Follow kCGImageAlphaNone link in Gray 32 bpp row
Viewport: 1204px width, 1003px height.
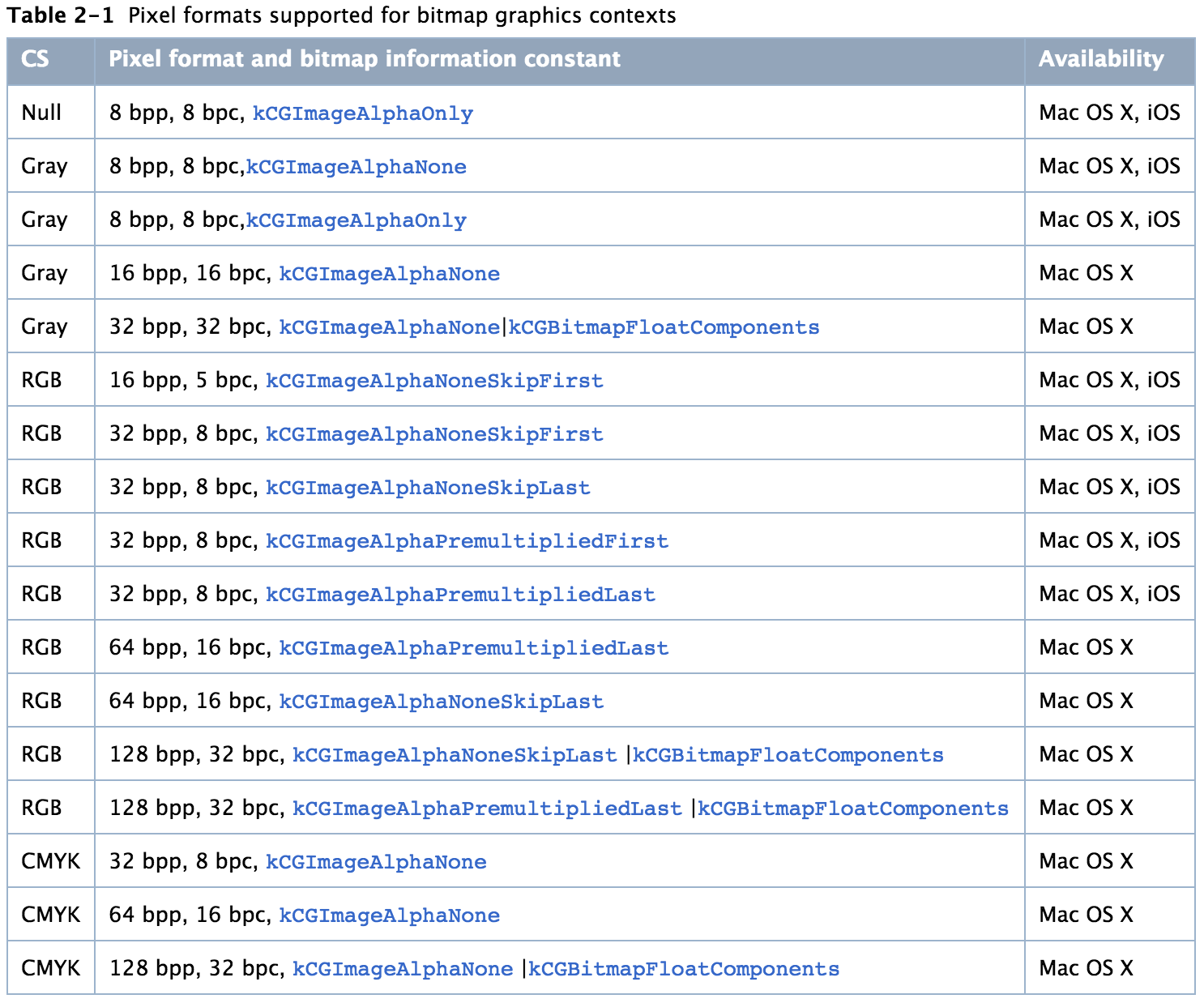point(390,327)
